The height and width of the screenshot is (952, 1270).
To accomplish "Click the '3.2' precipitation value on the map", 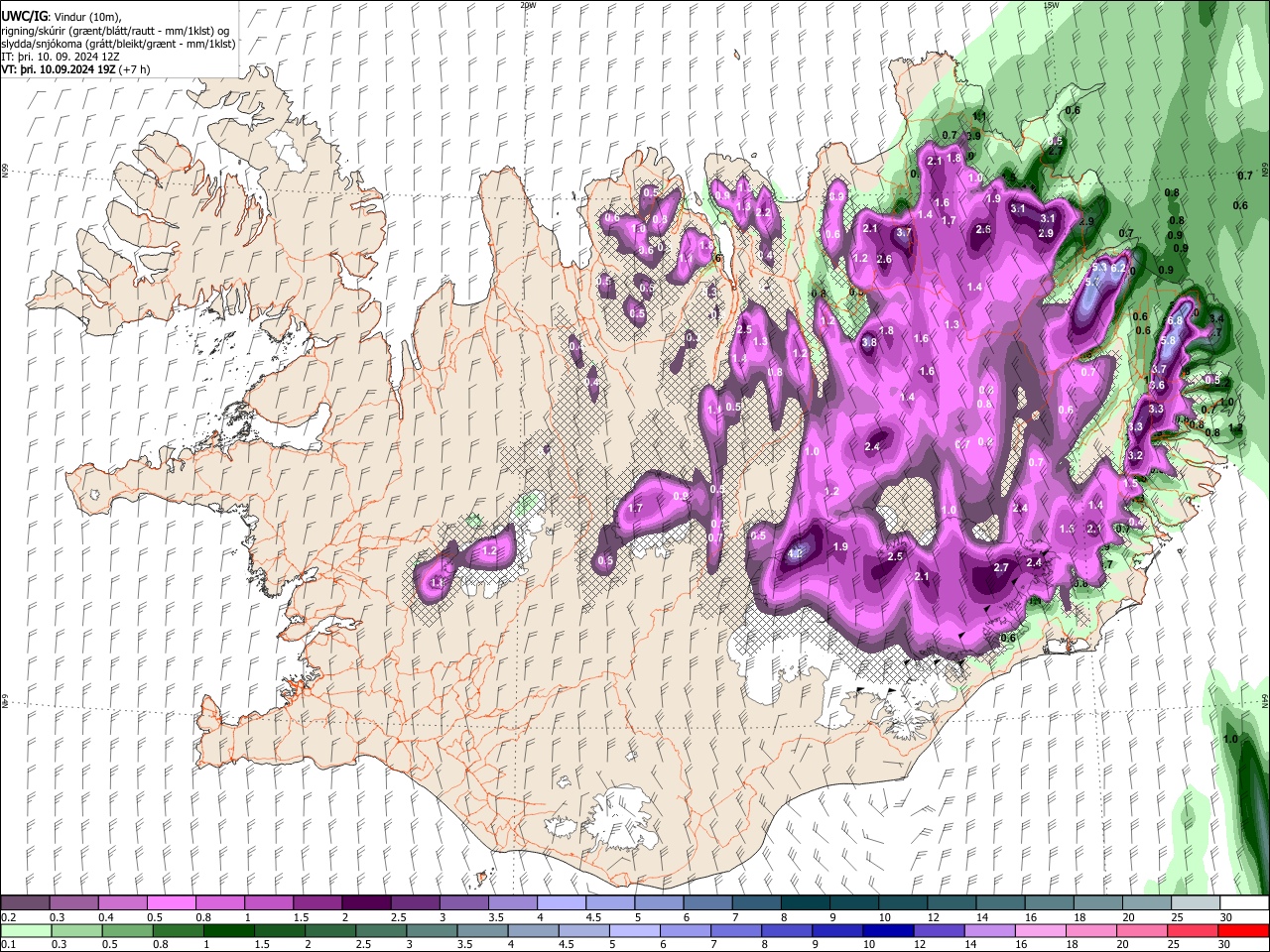I will (1136, 455).
